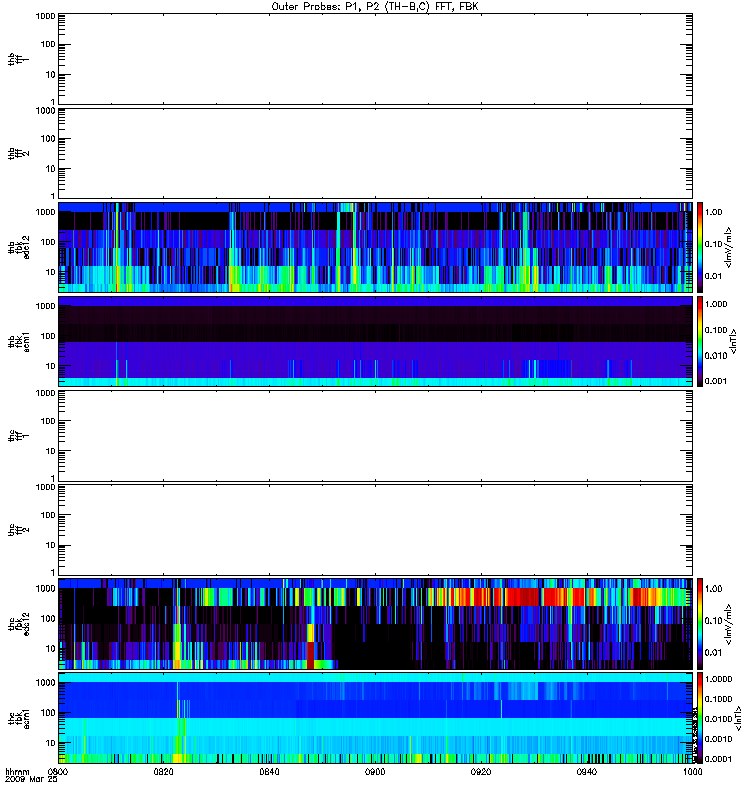This screenshot has width=750, height=800.
Task: Click the 'thb fbk scm1' y-axis label
Action: 19,341
